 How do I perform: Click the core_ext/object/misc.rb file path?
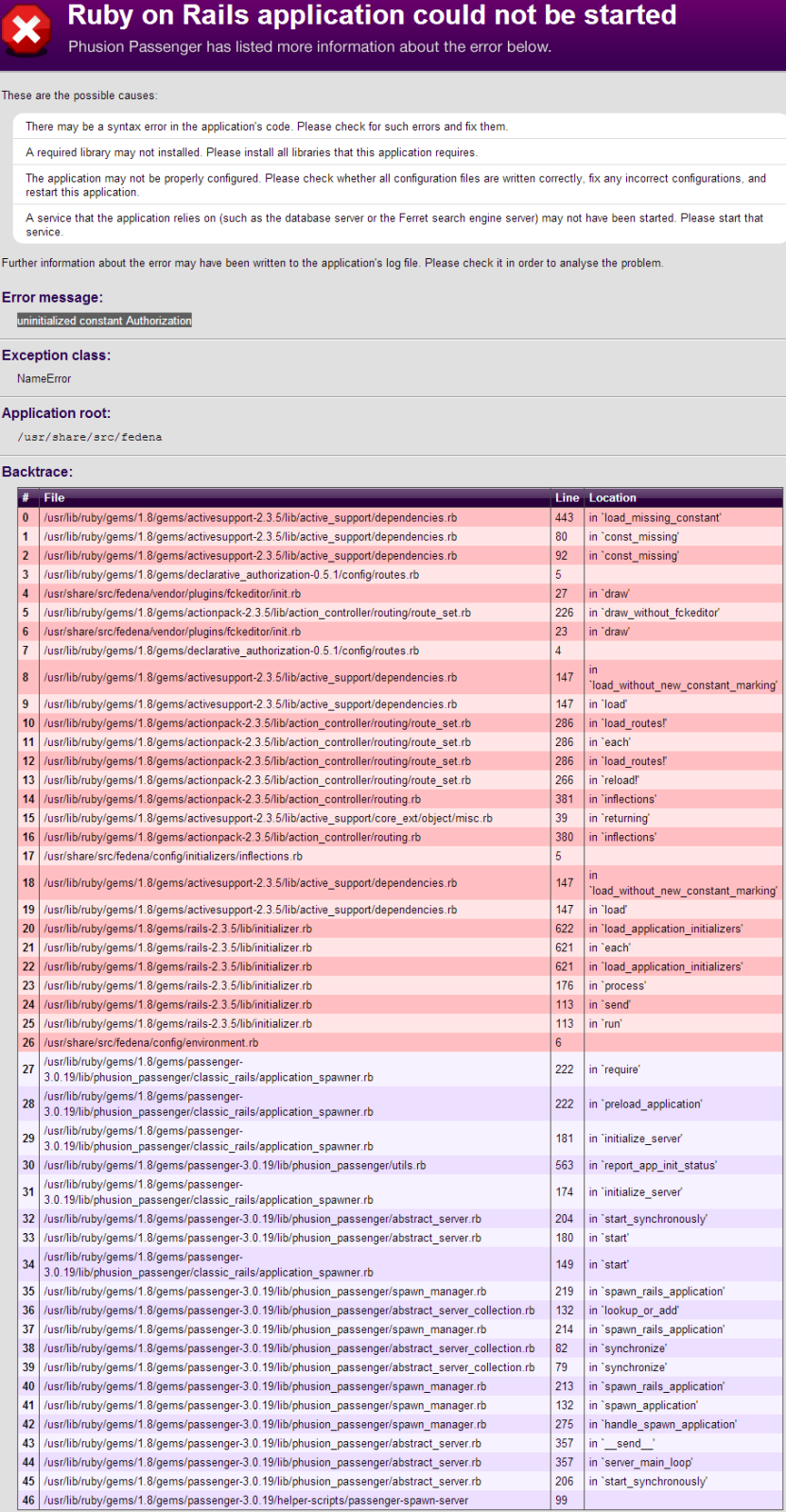click(268, 818)
